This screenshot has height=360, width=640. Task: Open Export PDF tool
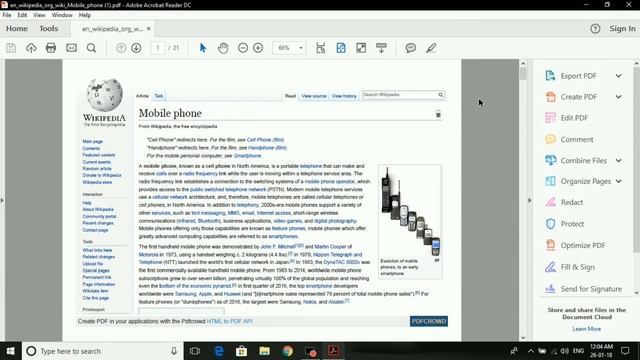coord(578,76)
